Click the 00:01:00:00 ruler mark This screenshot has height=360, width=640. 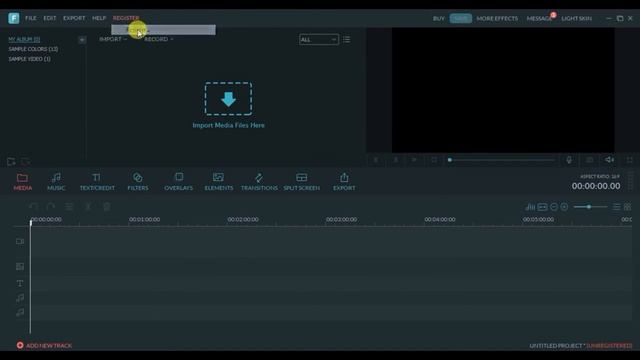(144, 220)
